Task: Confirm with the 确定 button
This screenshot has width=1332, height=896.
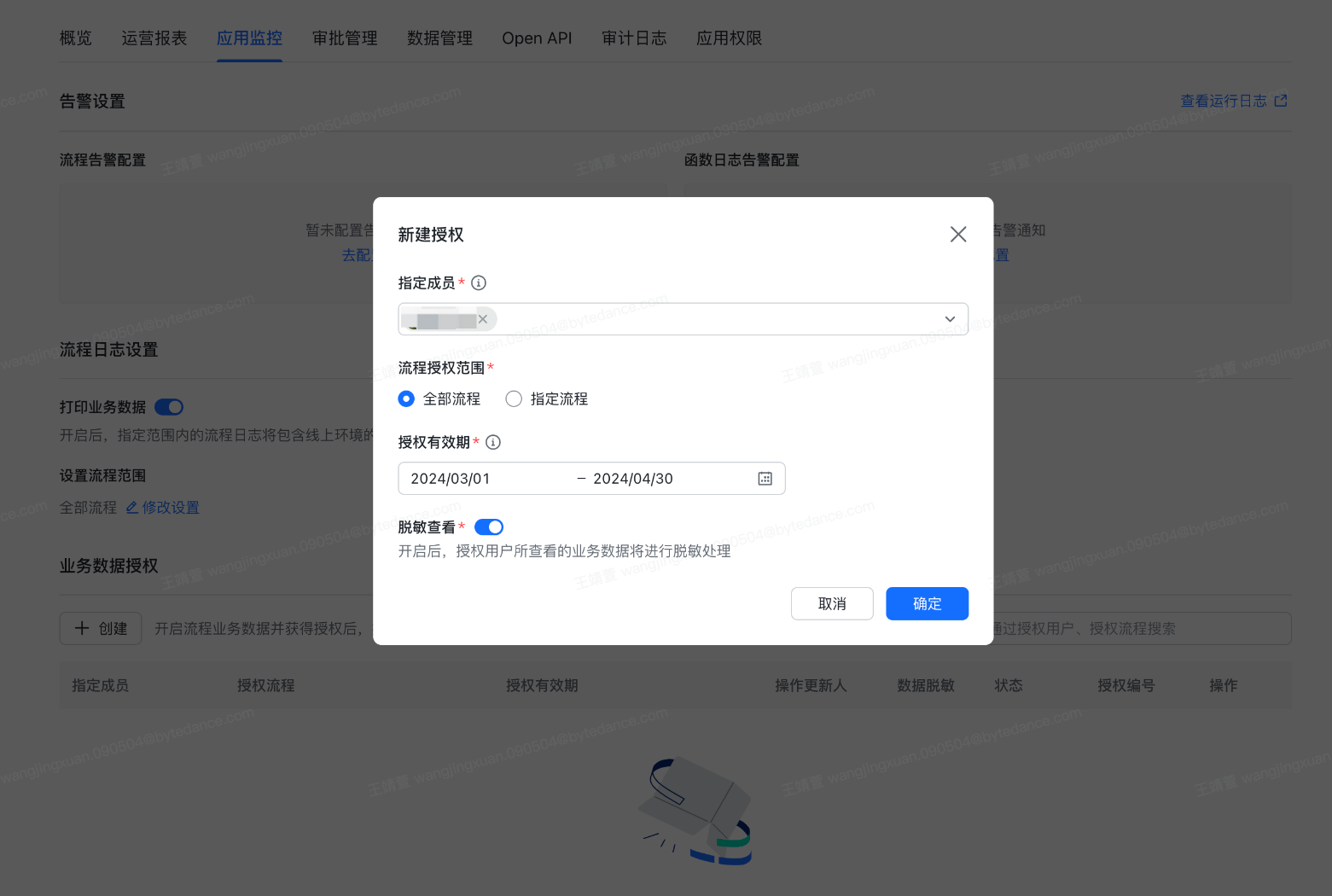Action: (928, 603)
